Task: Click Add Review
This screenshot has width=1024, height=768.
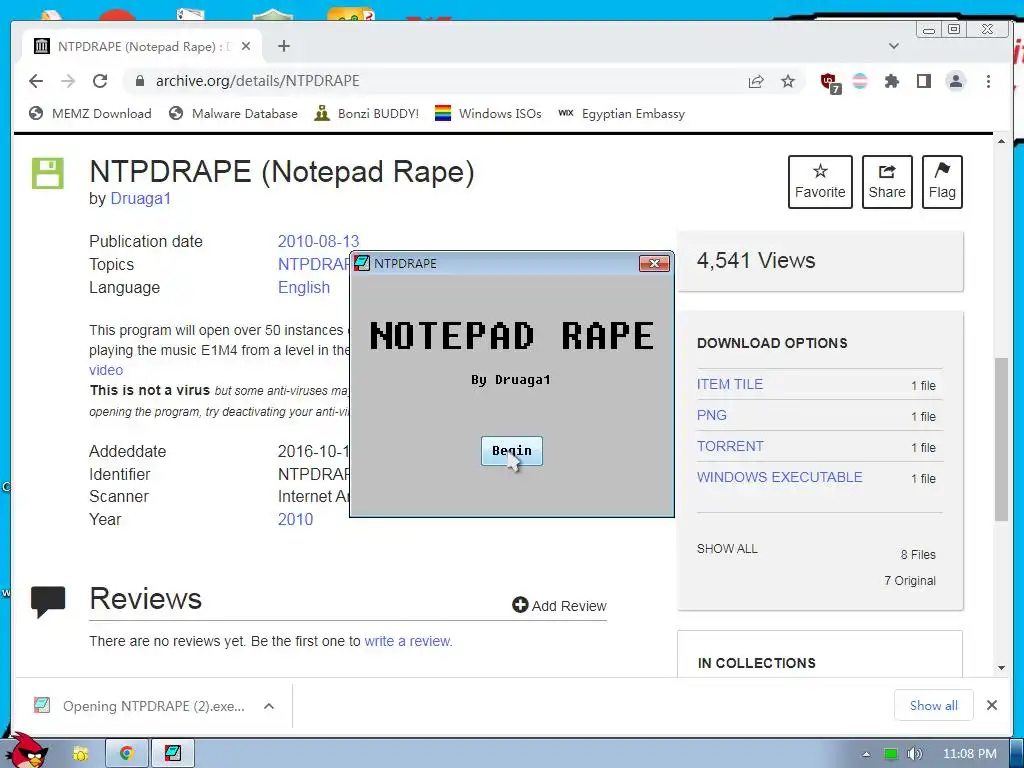Action: coord(560,606)
